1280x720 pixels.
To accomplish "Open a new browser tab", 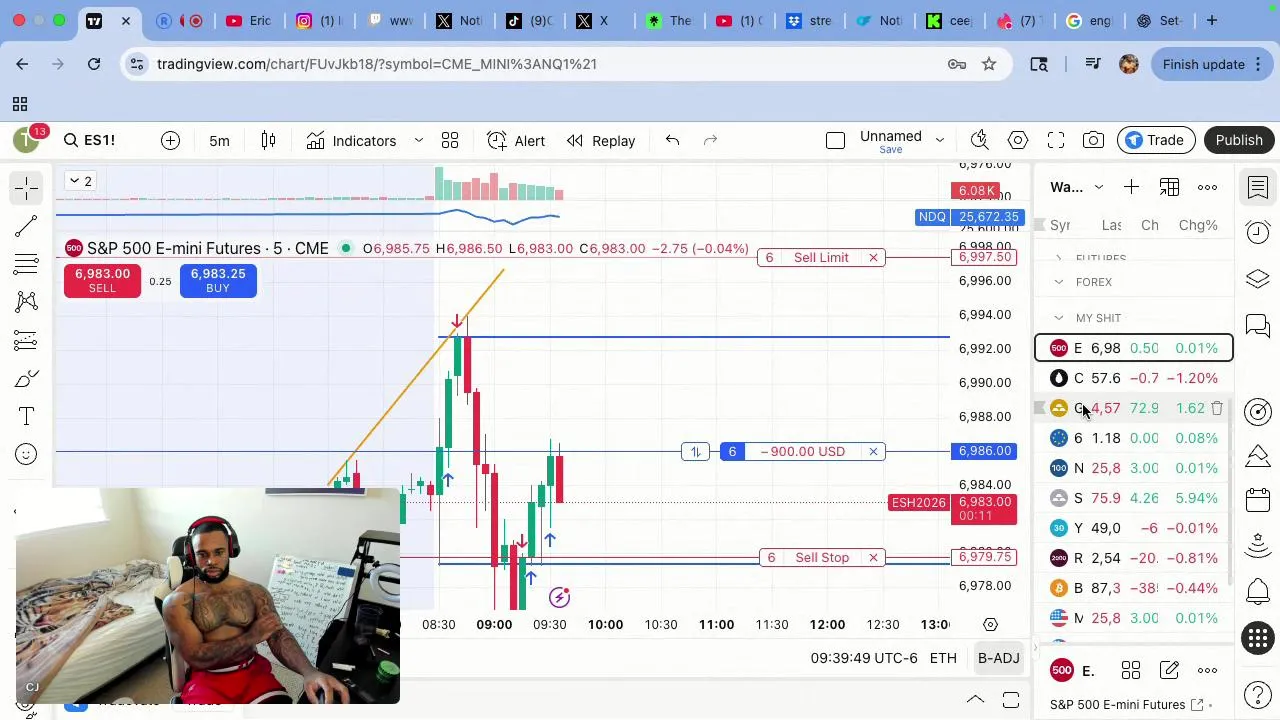I will pos(1212,20).
